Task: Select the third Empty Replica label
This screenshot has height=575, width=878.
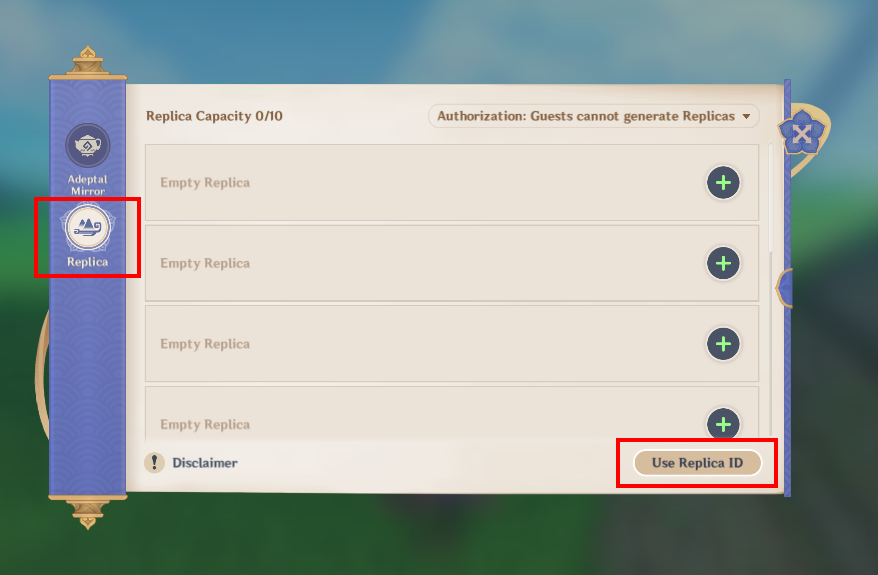Action: [x=205, y=344]
